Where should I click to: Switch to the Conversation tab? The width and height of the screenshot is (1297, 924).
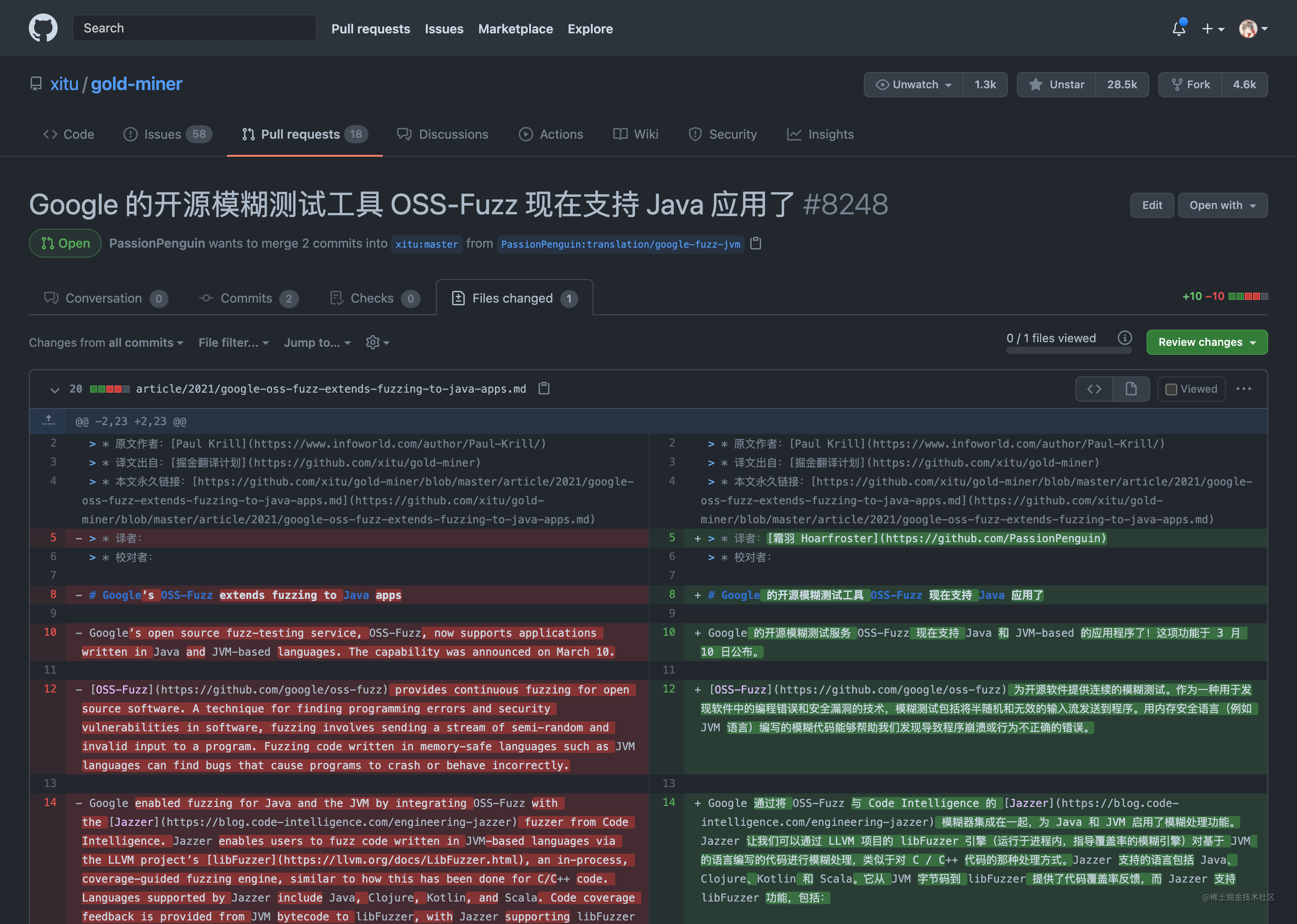point(106,298)
